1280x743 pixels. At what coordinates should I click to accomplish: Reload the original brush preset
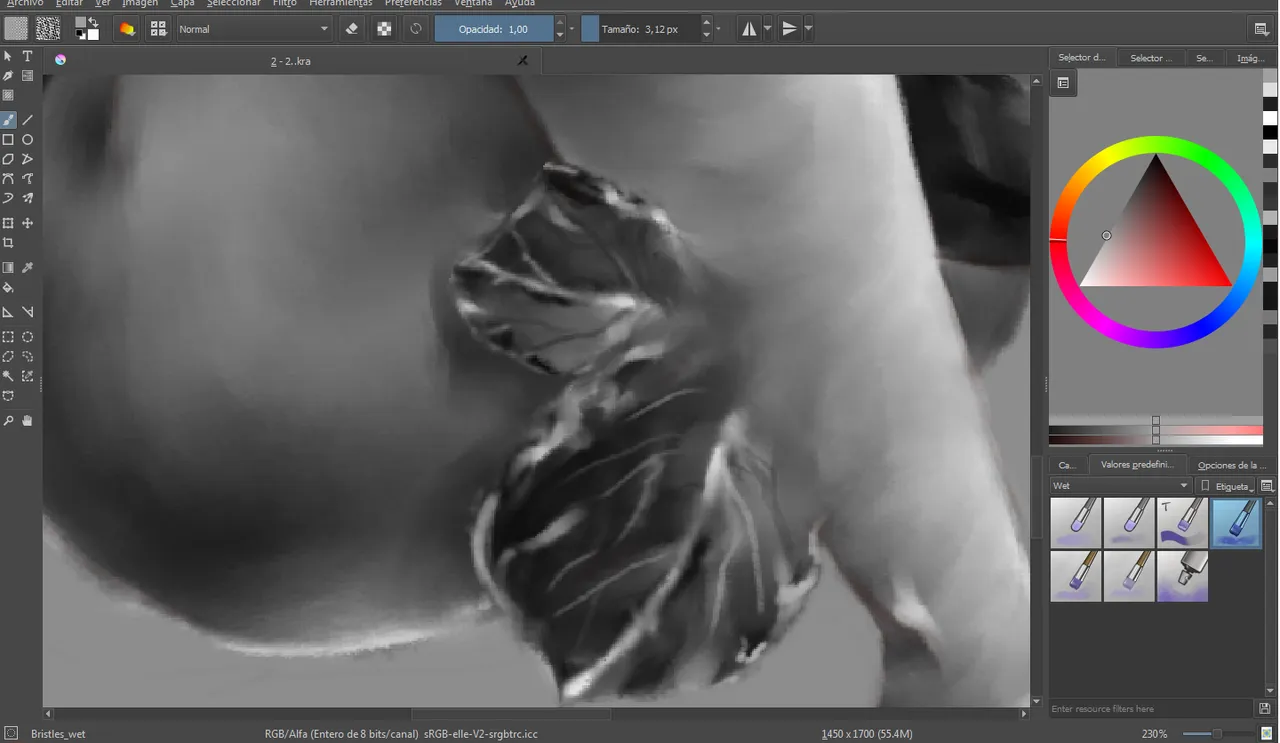coord(416,29)
